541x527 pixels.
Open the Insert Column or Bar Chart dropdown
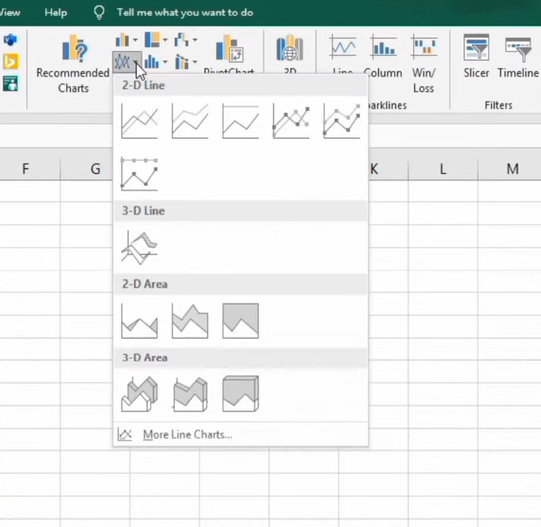click(x=126, y=40)
